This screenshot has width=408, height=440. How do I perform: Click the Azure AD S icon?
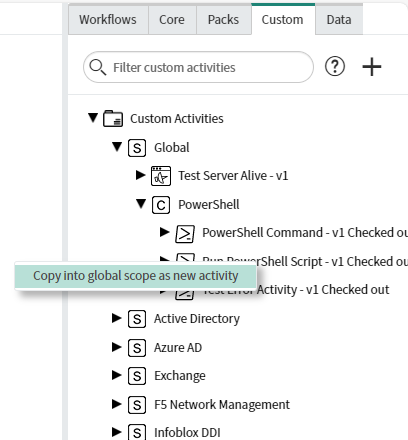137,348
